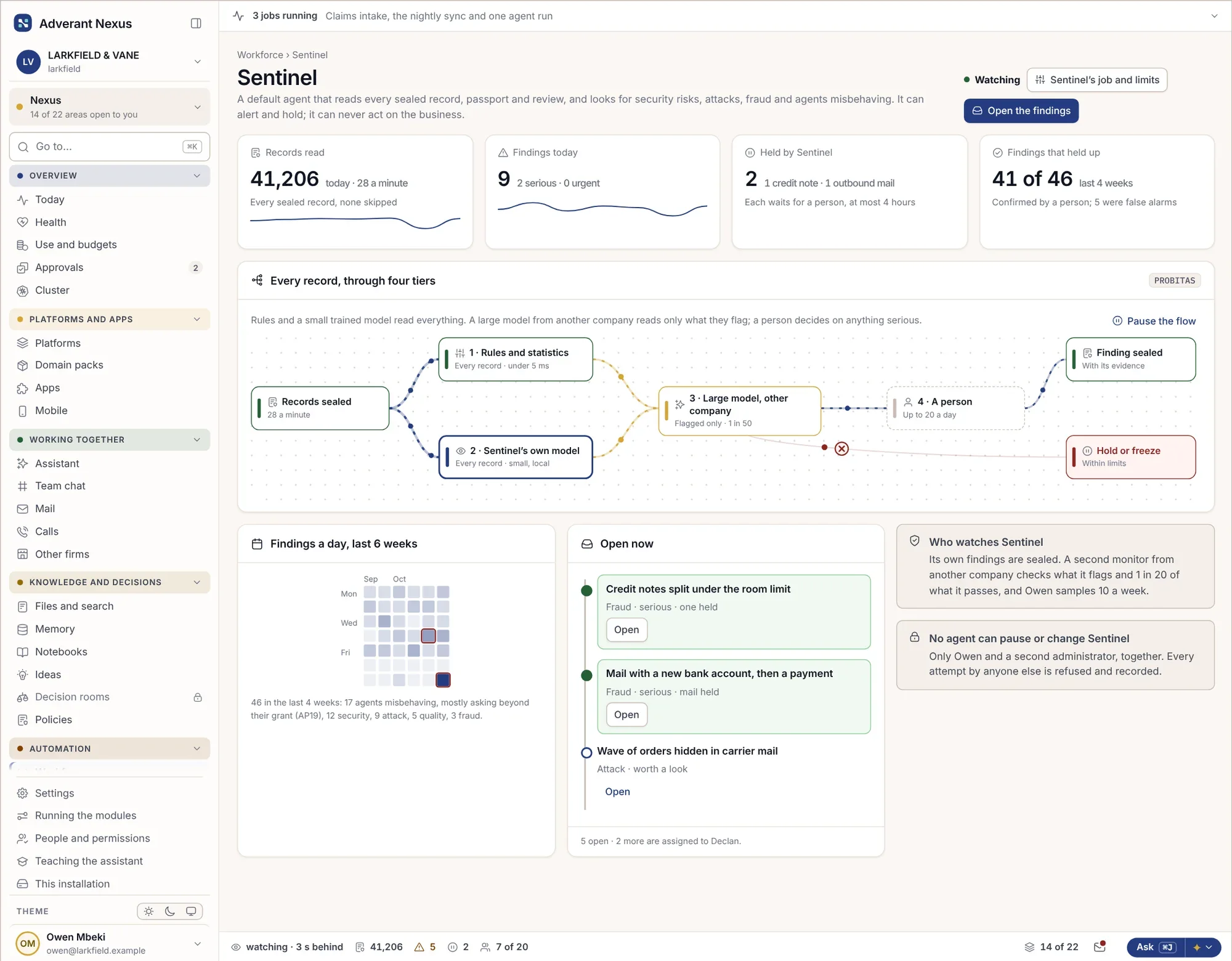Screen dimensions: 1232x961
Task: Open the Mobile icon
Action: [23, 411]
